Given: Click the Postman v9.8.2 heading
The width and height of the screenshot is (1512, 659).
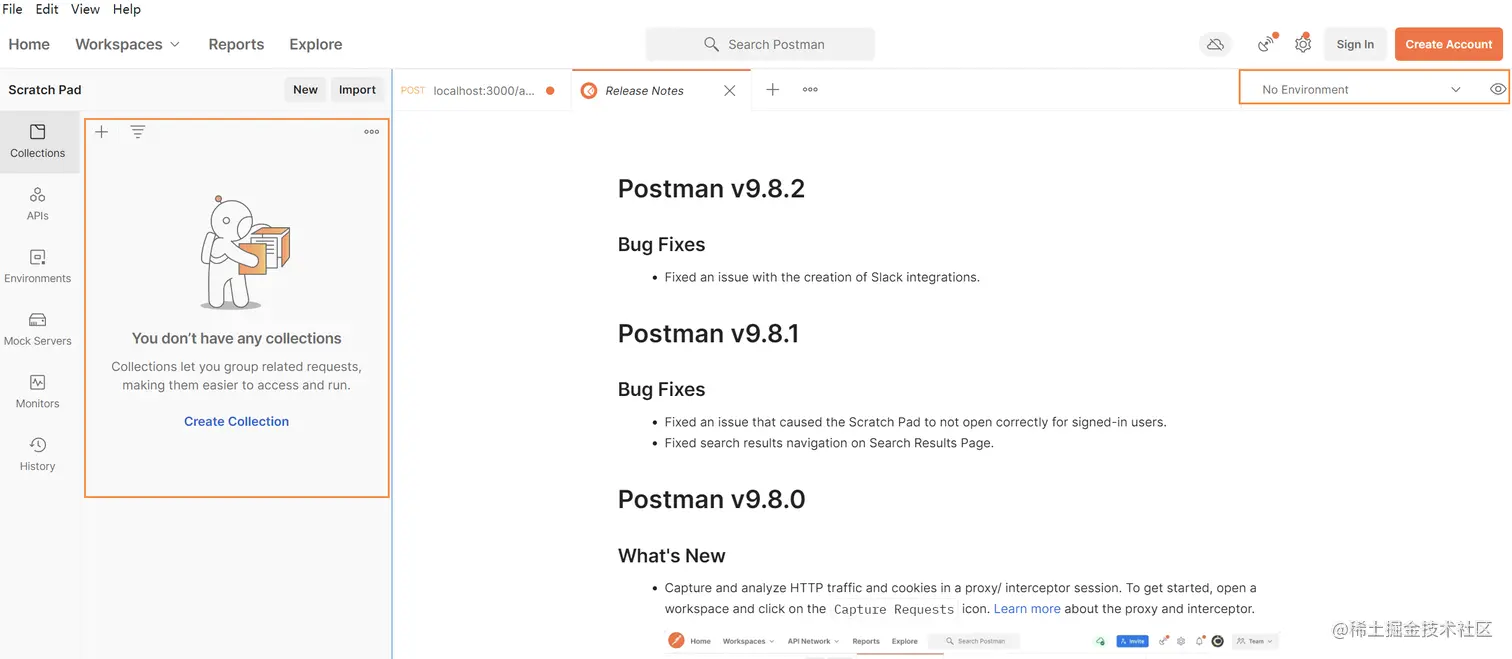Looking at the screenshot, I should [x=711, y=189].
